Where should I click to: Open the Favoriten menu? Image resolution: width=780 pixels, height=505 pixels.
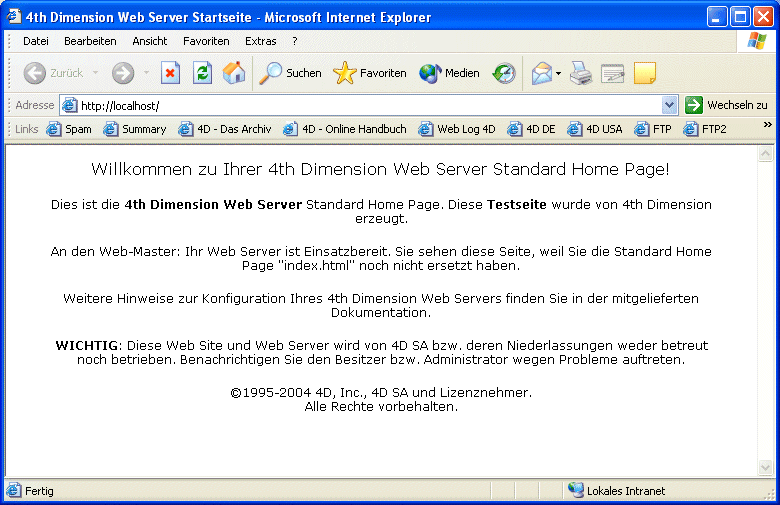(x=206, y=41)
